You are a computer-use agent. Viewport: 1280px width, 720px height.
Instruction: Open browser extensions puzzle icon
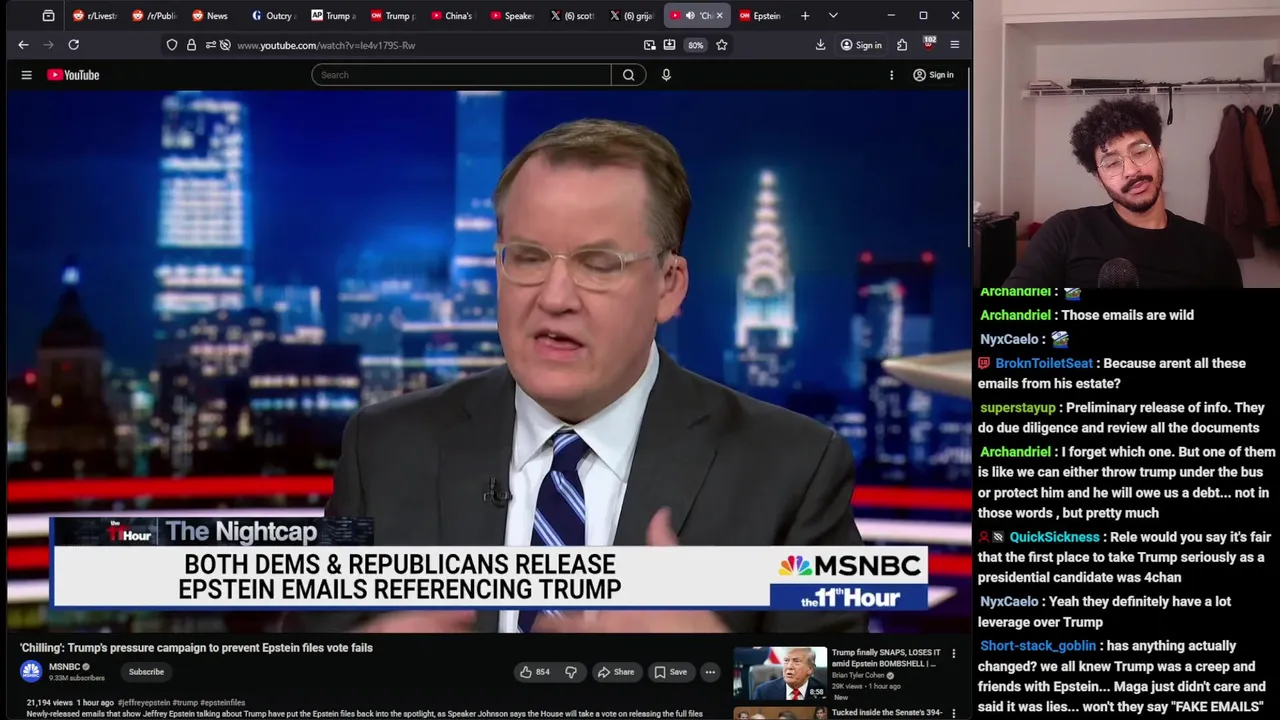coord(902,45)
